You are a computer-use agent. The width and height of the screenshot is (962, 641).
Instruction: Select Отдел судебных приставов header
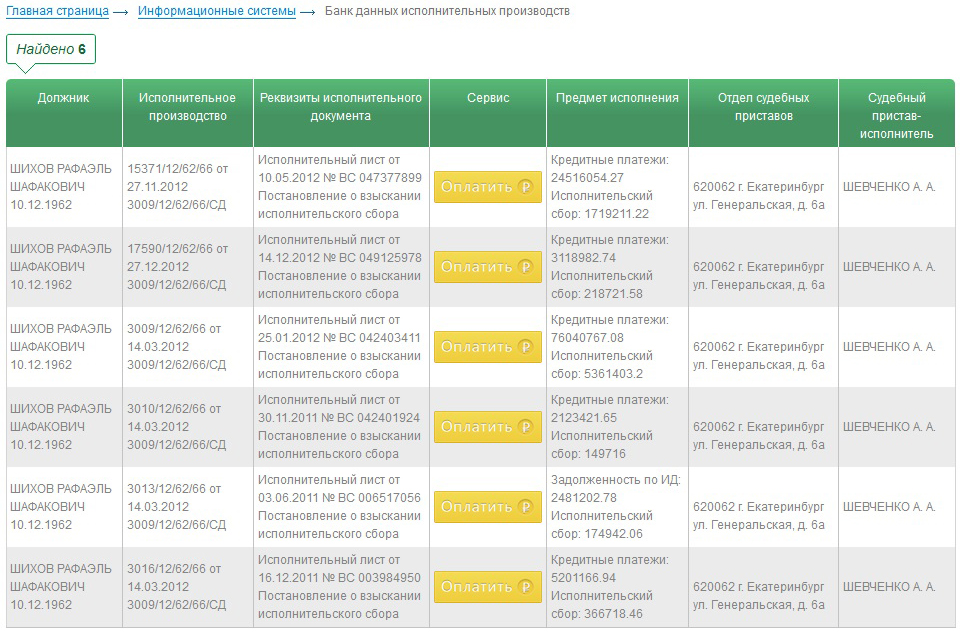(763, 107)
